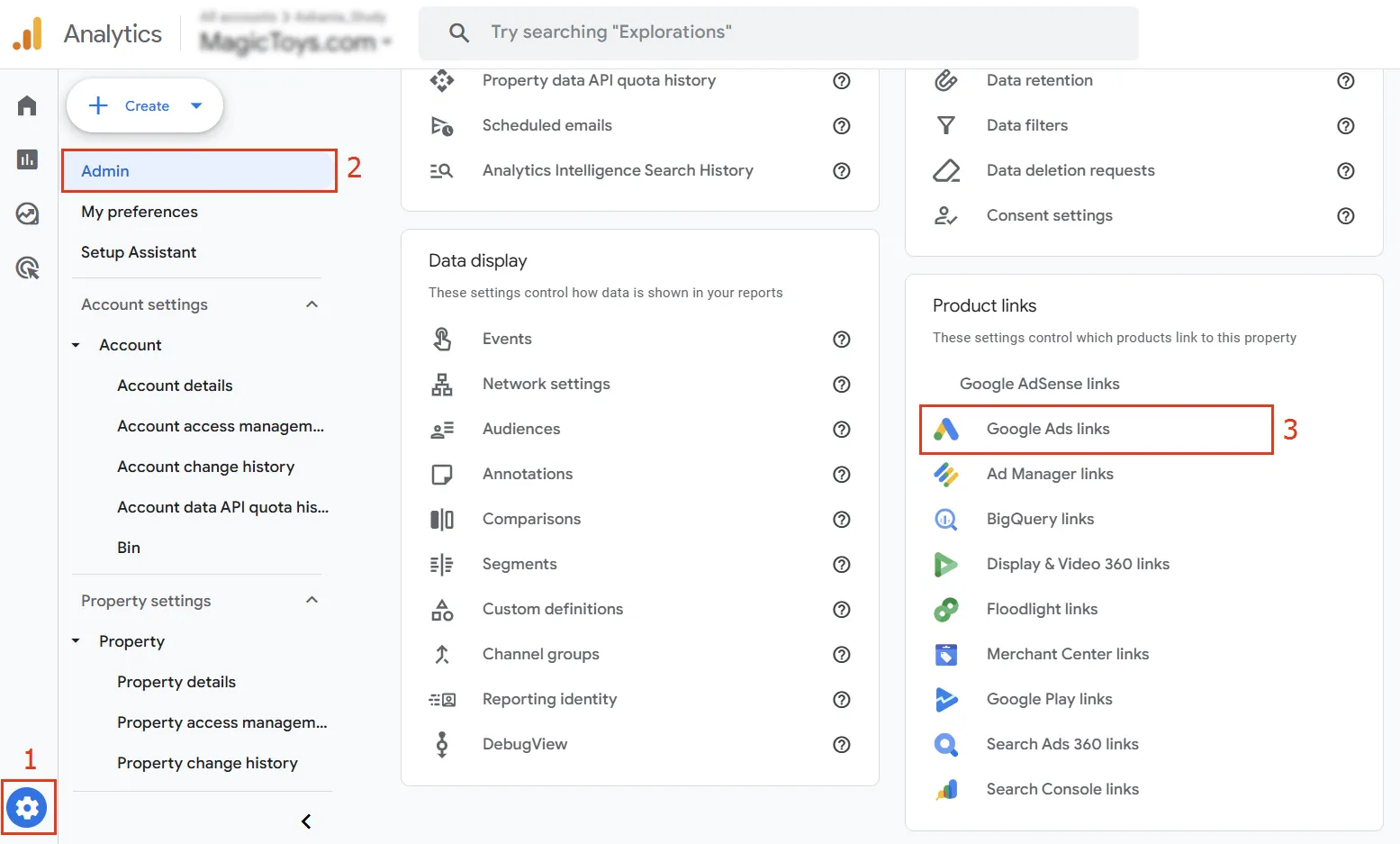Click the Home icon in left rail
The image size is (1400, 844).
27,106
